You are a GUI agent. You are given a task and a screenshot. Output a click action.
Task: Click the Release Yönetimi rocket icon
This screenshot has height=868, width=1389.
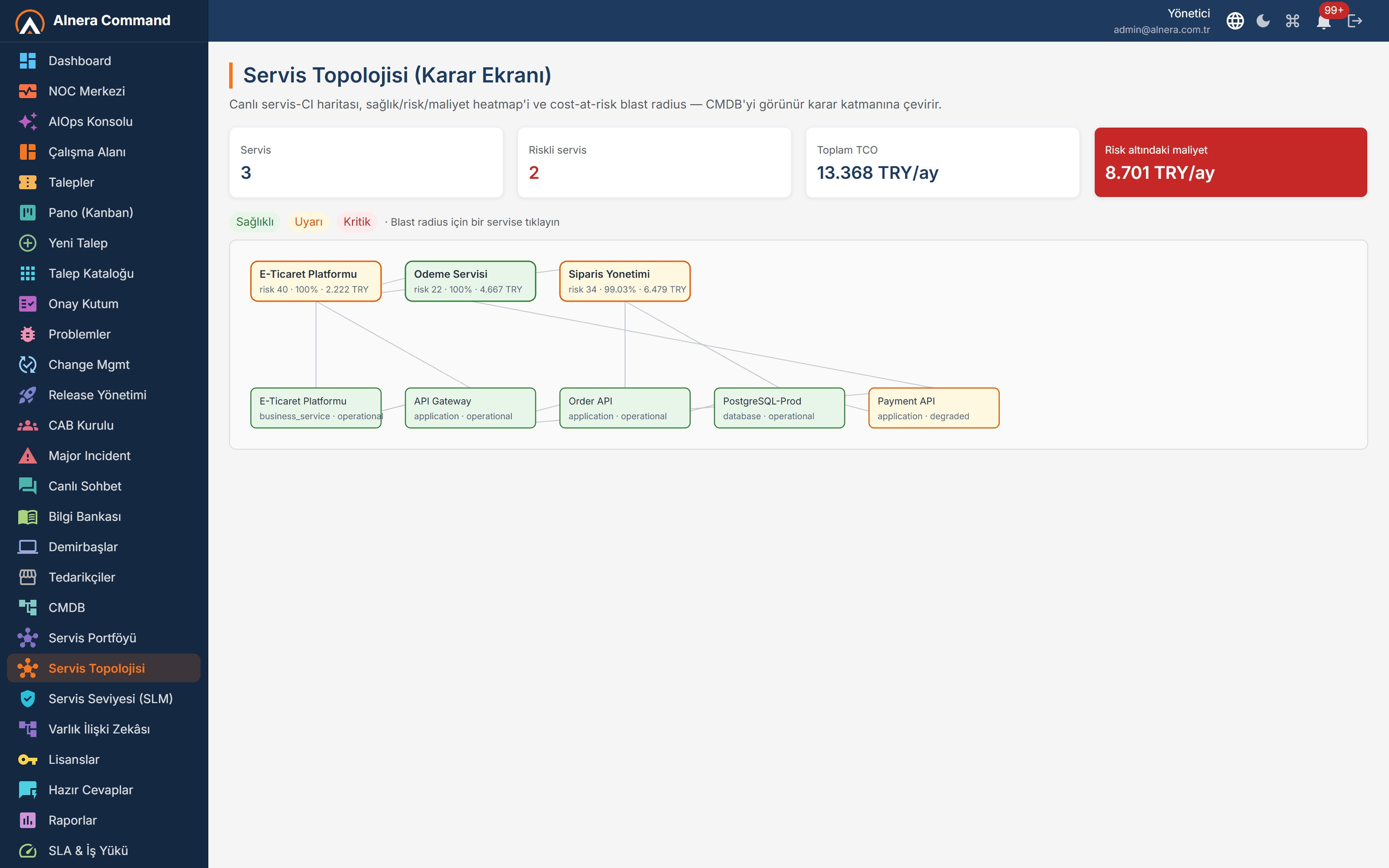click(x=27, y=395)
